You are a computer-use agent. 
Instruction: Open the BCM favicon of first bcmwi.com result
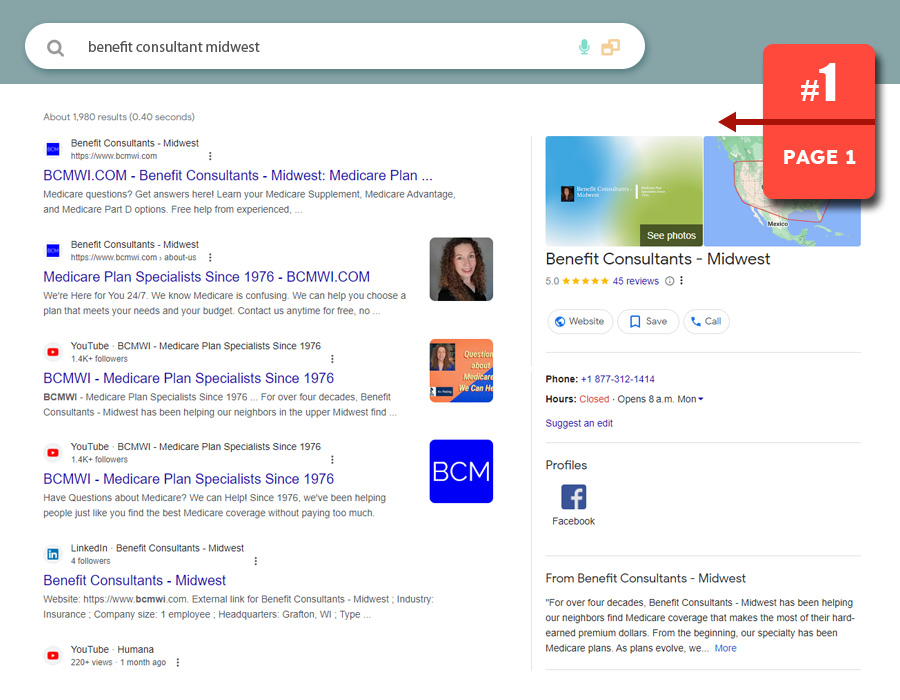(53, 149)
